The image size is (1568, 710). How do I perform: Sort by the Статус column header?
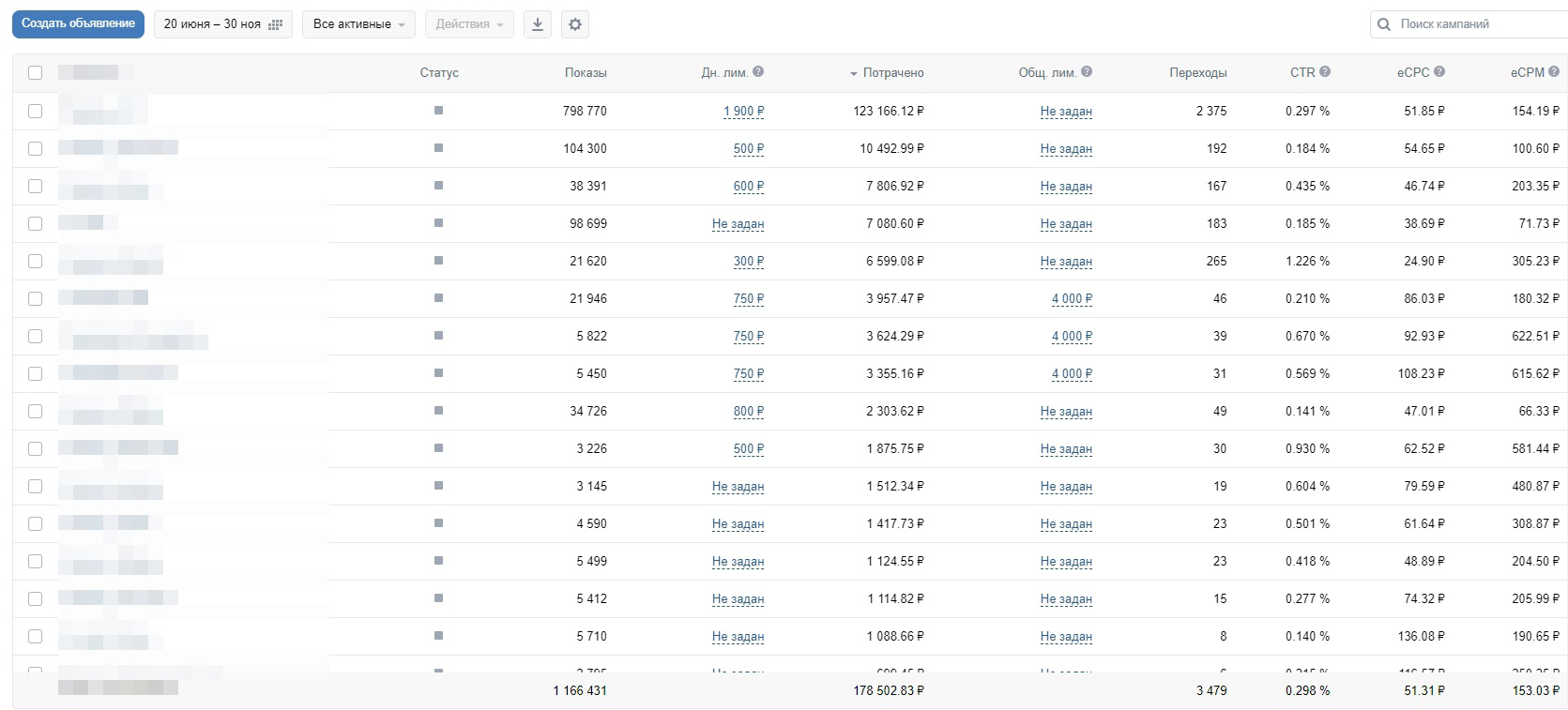[439, 73]
